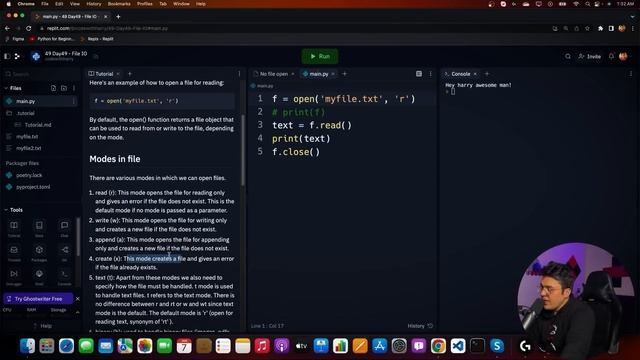Open Finder from the Dock
Viewport: 640px width, 360px height.
pos(27,346)
